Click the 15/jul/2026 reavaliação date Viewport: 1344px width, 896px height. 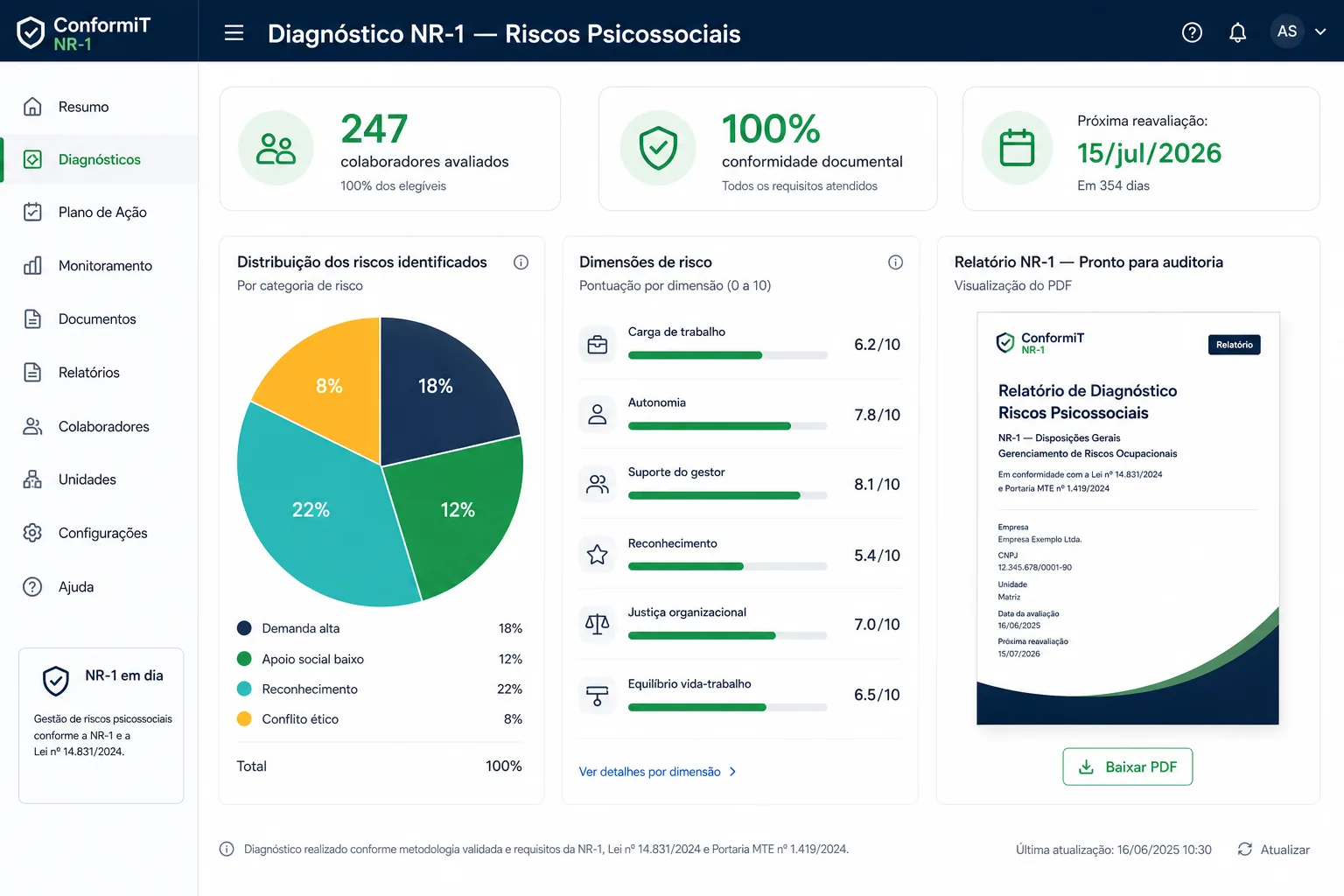[1149, 153]
